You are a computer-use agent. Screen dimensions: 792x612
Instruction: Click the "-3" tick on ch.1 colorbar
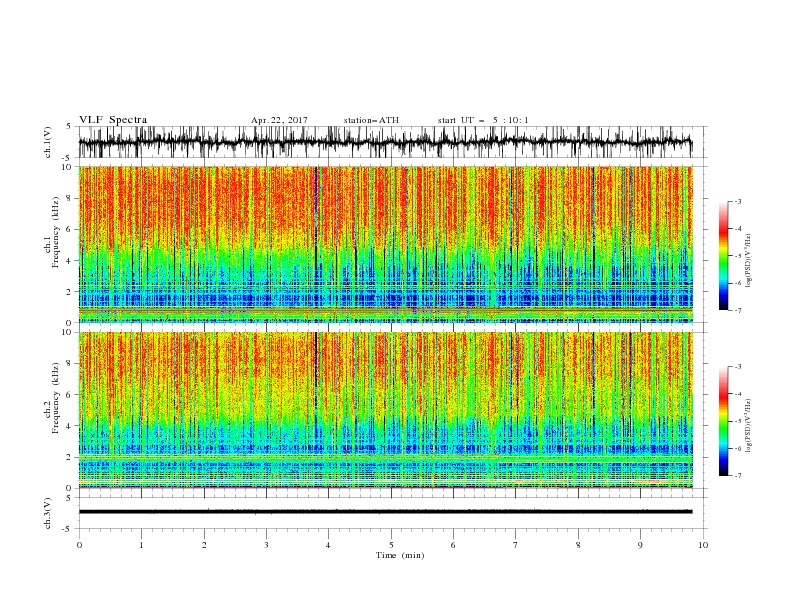click(x=738, y=201)
